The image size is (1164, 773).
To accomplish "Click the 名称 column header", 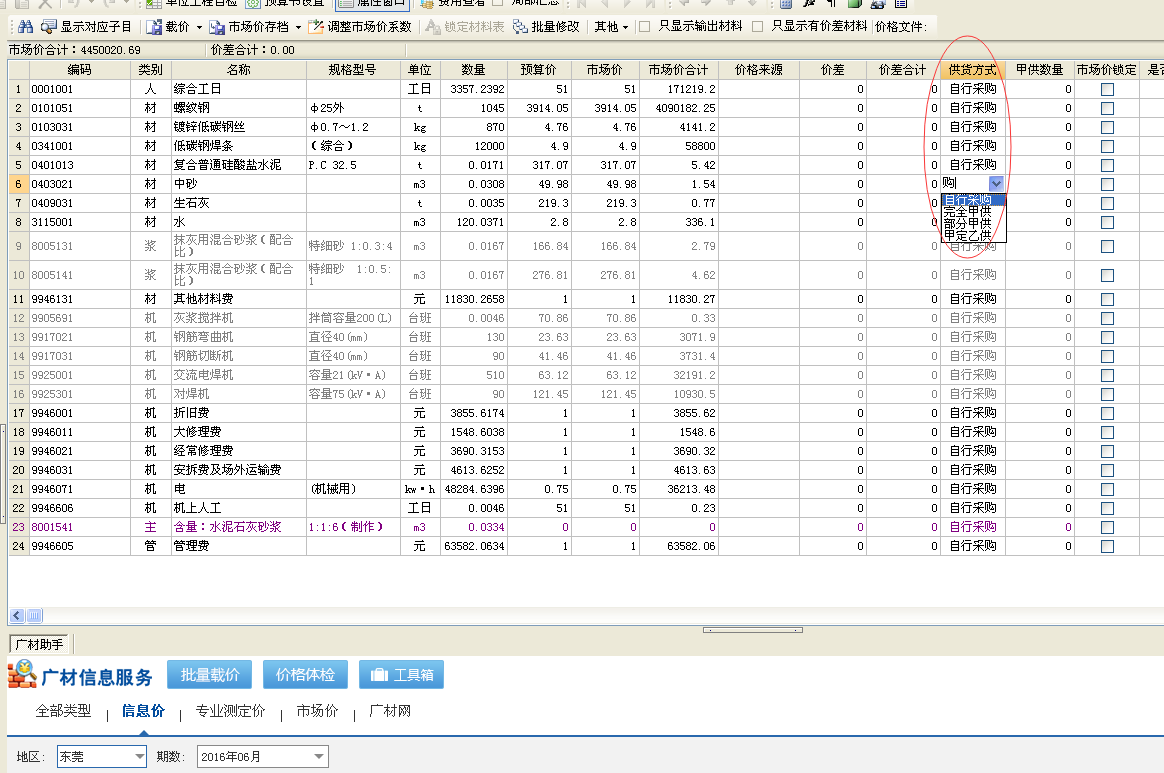I will pos(238,70).
